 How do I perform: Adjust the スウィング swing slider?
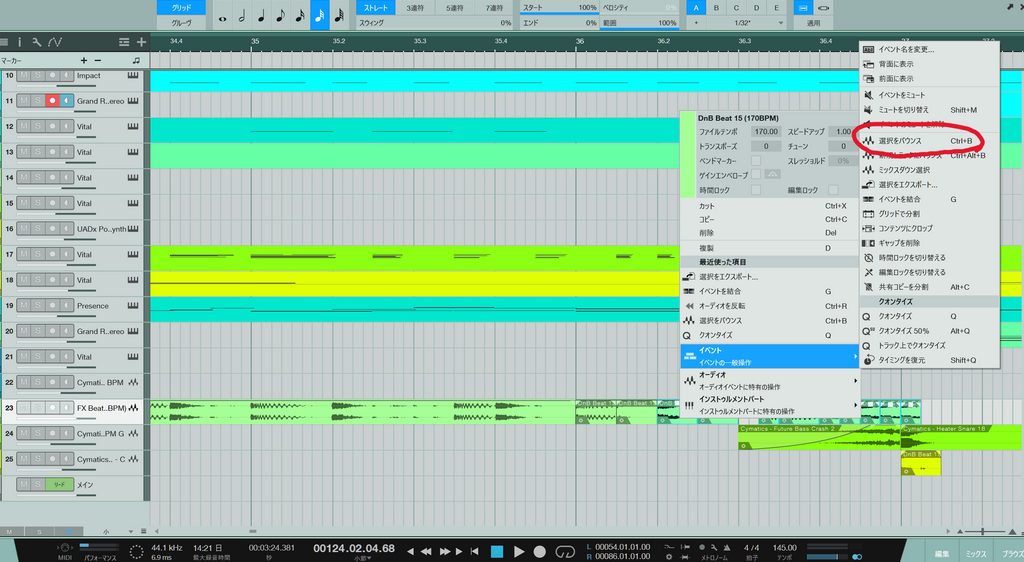[434, 23]
